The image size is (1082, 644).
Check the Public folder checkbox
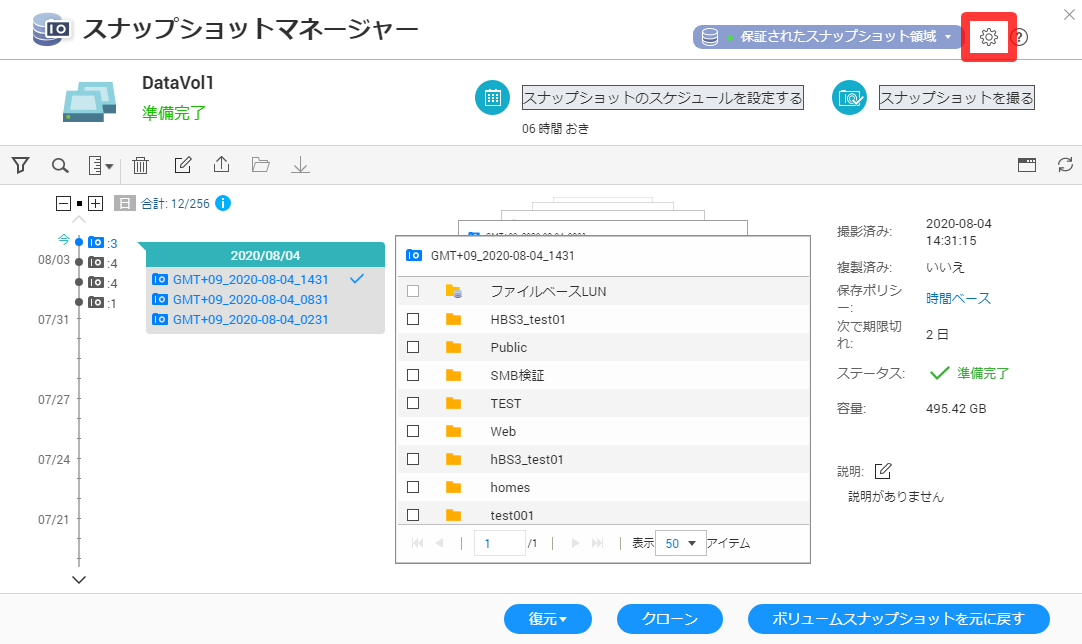pos(413,347)
